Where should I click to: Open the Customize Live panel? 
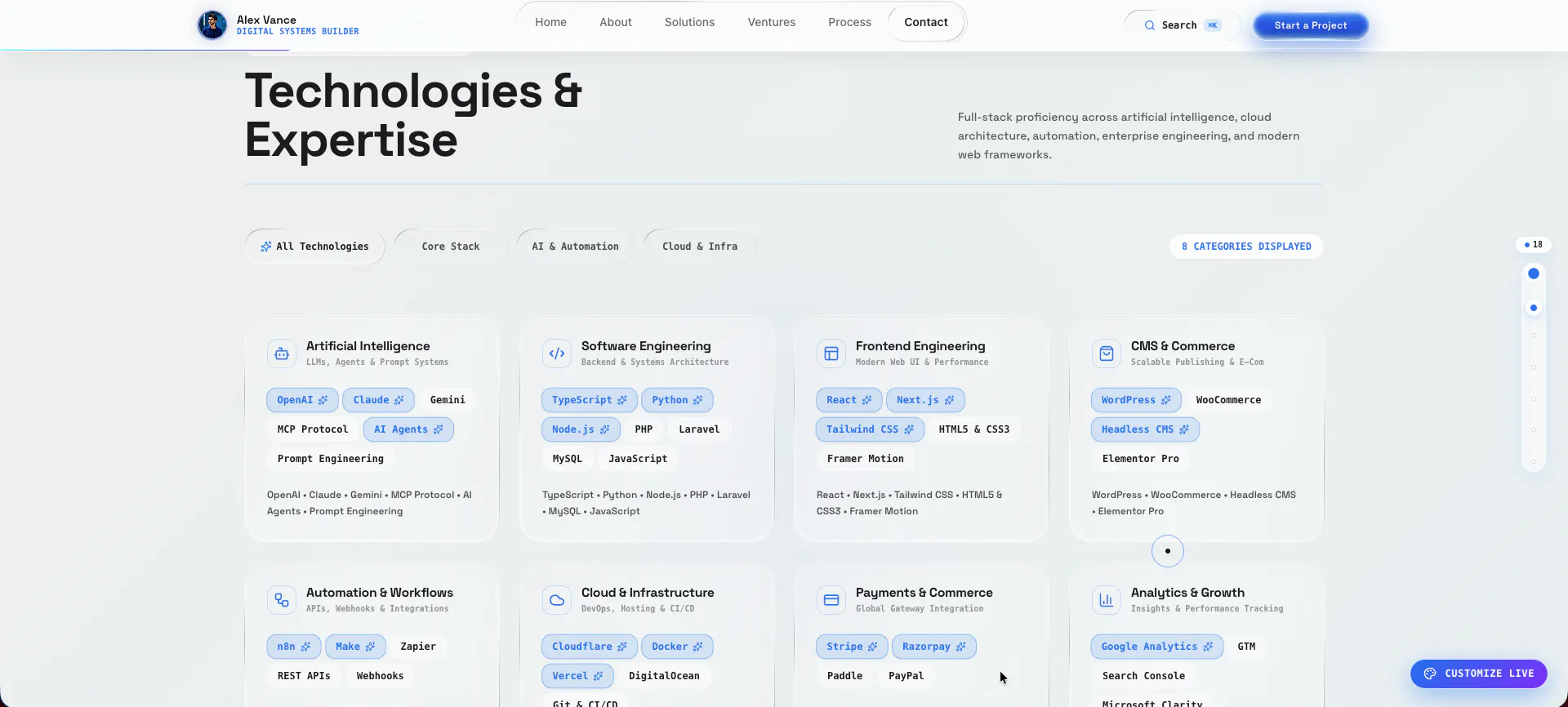coord(1479,674)
